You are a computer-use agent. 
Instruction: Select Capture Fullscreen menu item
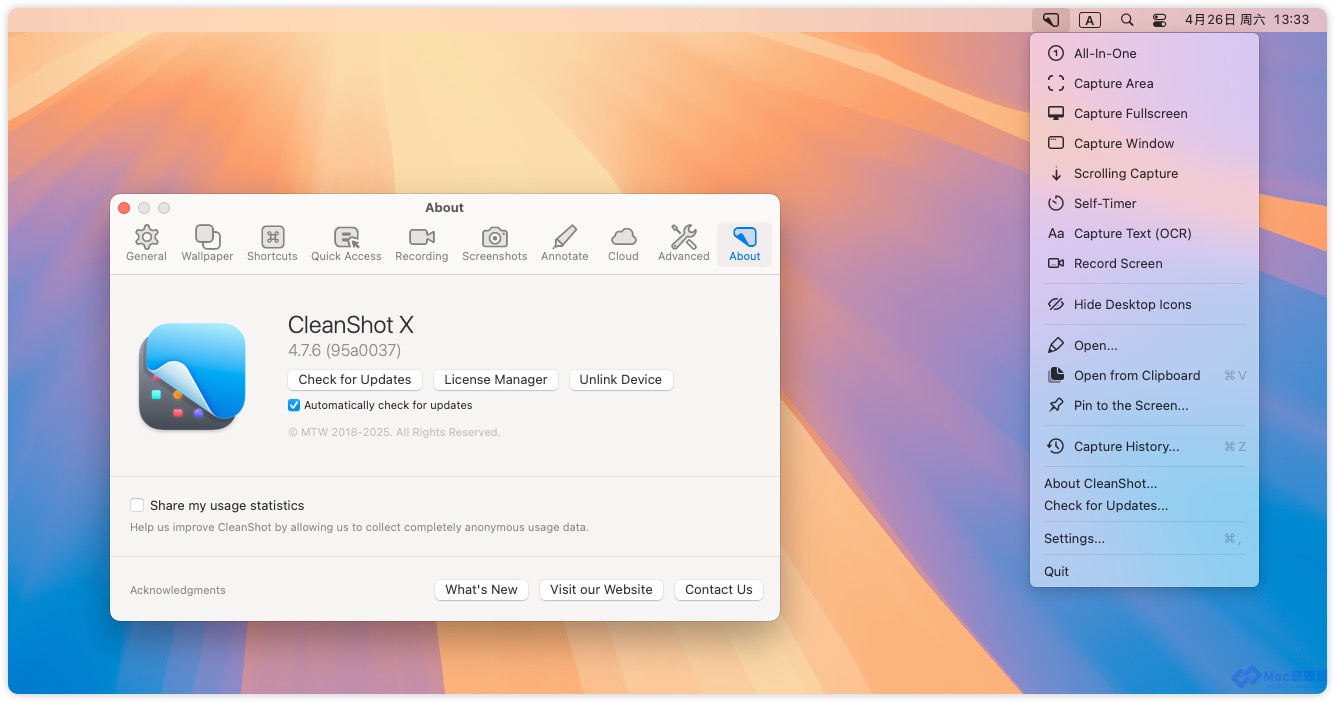click(x=1144, y=114)
